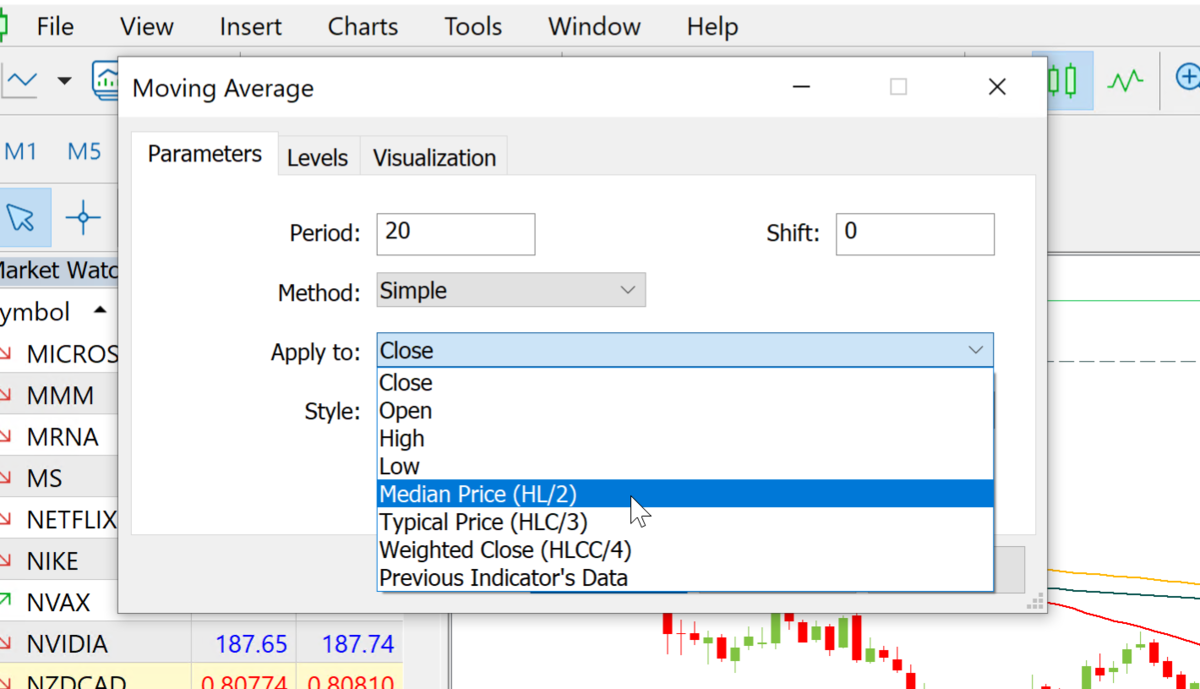Switch to the Levels tab
The image size is (1200, 689).
[317, 158]
